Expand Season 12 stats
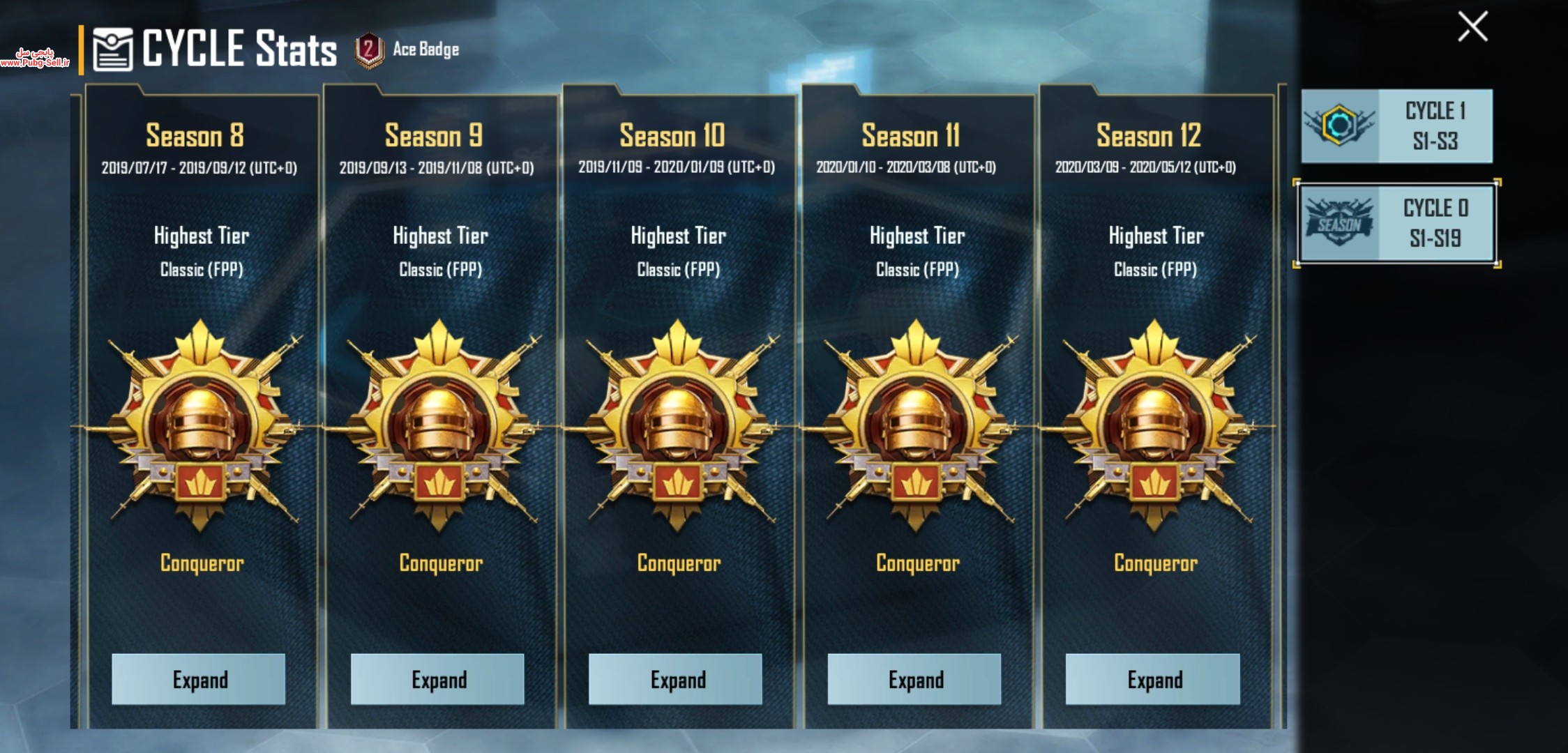The width and height of the screenshot is (1568, 753). tap(1153, 679)
